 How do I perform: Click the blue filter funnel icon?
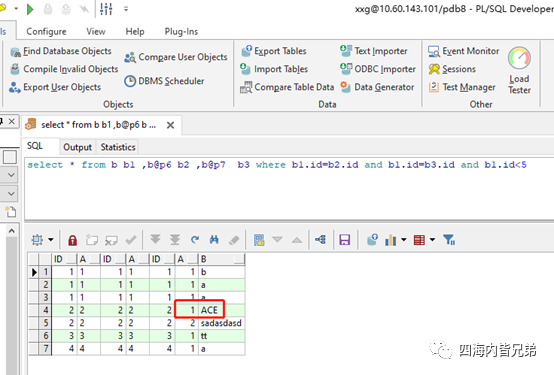(x=449, y=240)
